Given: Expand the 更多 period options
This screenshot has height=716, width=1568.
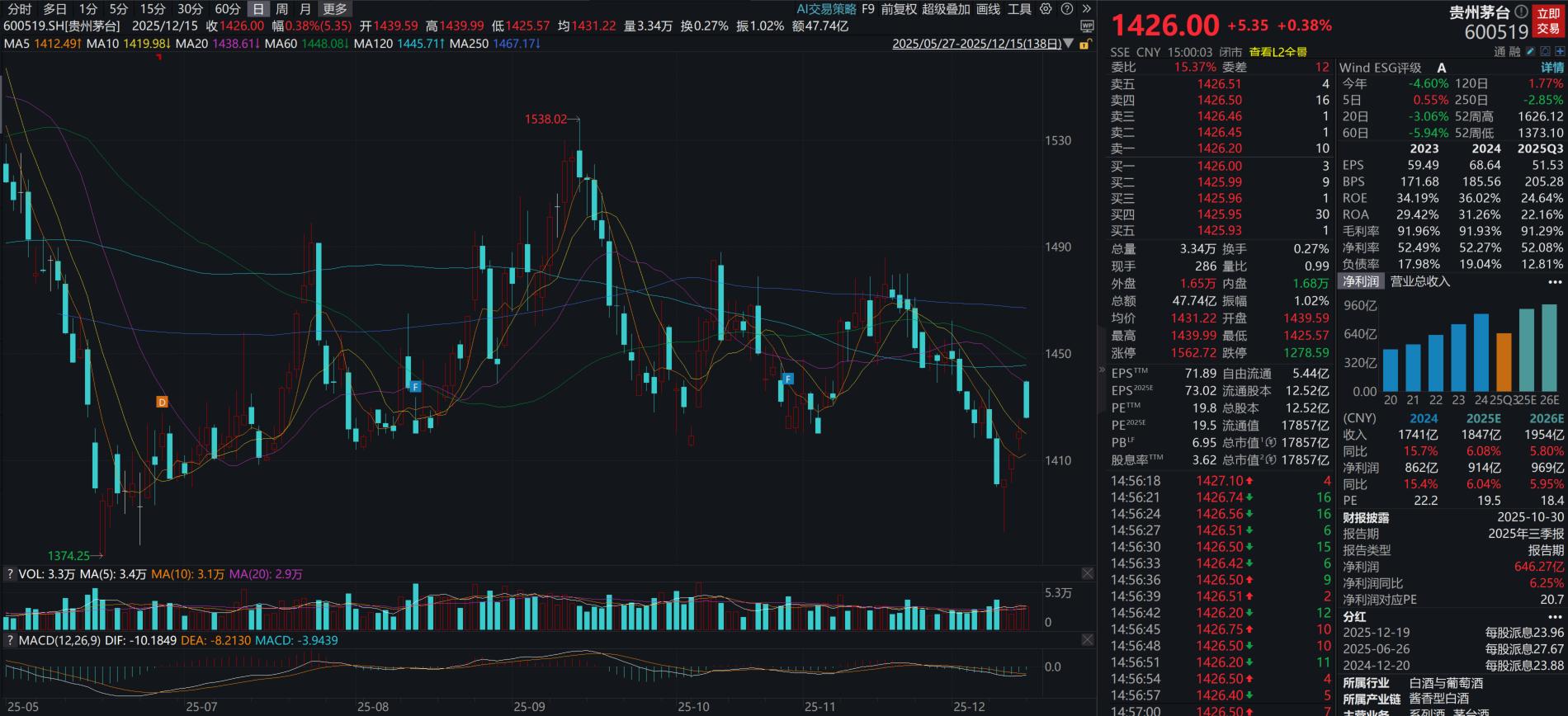Looking at the screenshot, I should coord(334,9).
